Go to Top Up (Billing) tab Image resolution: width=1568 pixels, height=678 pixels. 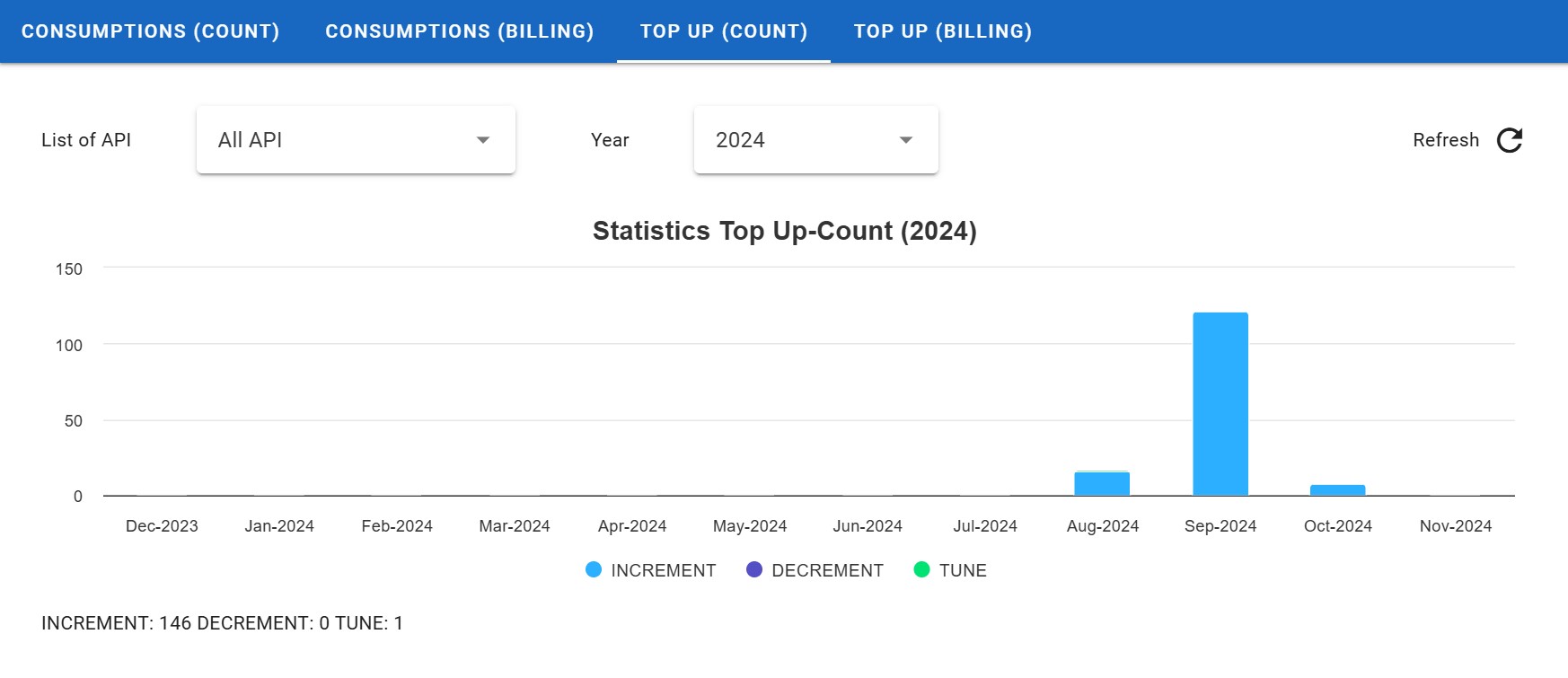pos(942,31)
